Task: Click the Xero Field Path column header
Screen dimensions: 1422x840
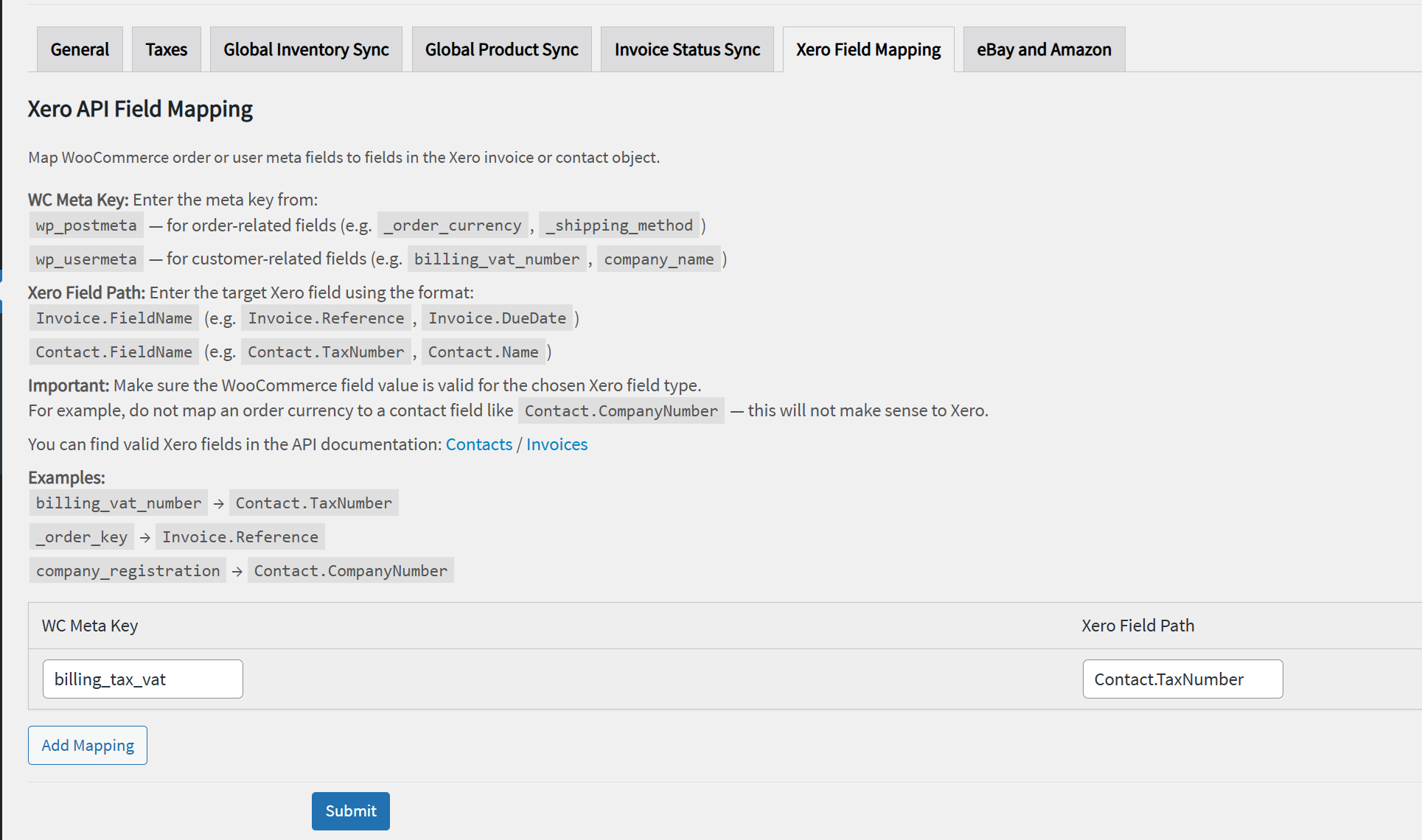Action: [x=1137, y=626]
